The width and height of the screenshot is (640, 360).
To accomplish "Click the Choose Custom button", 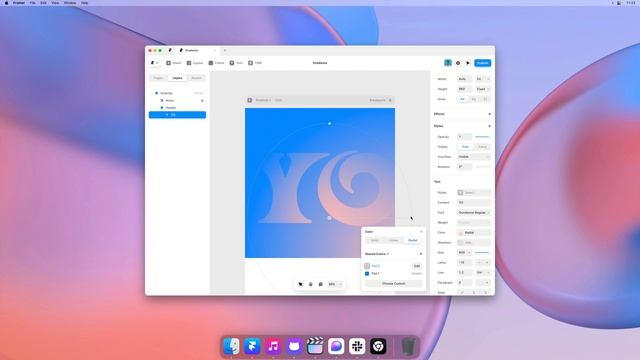I will 393,283.
